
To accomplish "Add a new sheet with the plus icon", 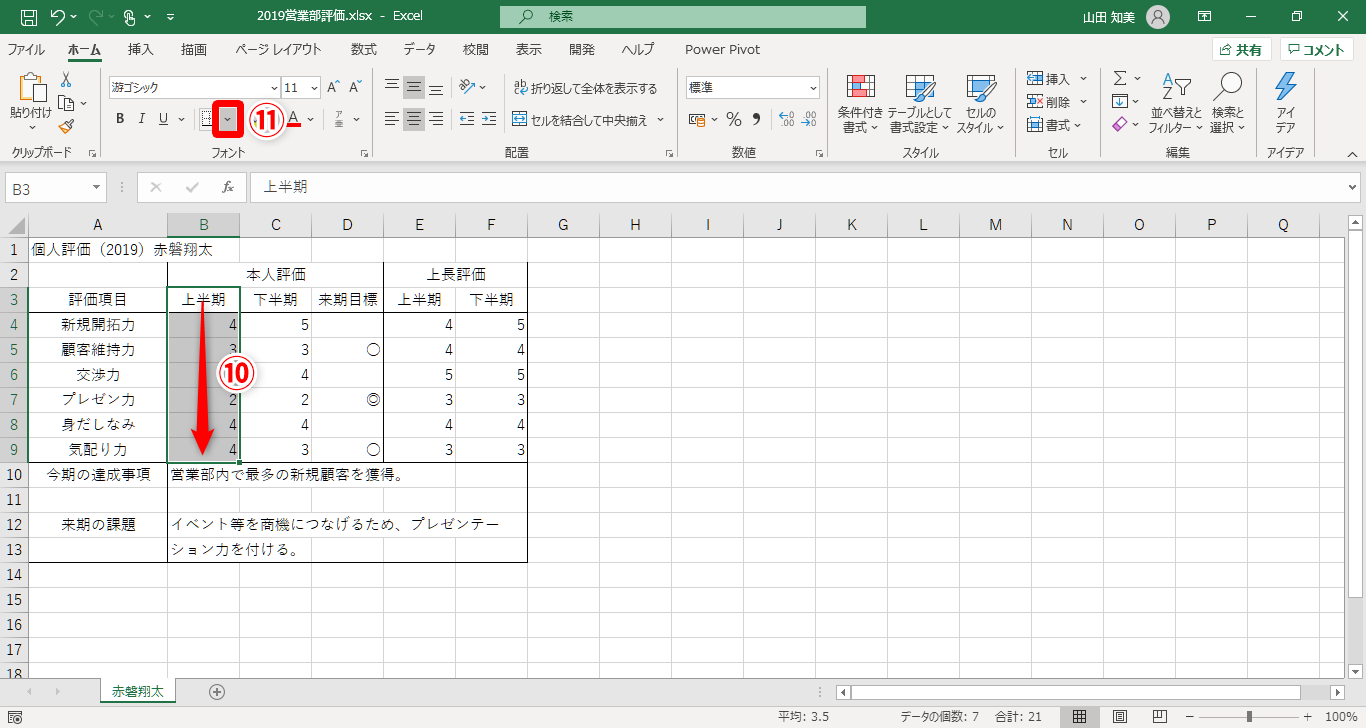I will pos(217,691).
